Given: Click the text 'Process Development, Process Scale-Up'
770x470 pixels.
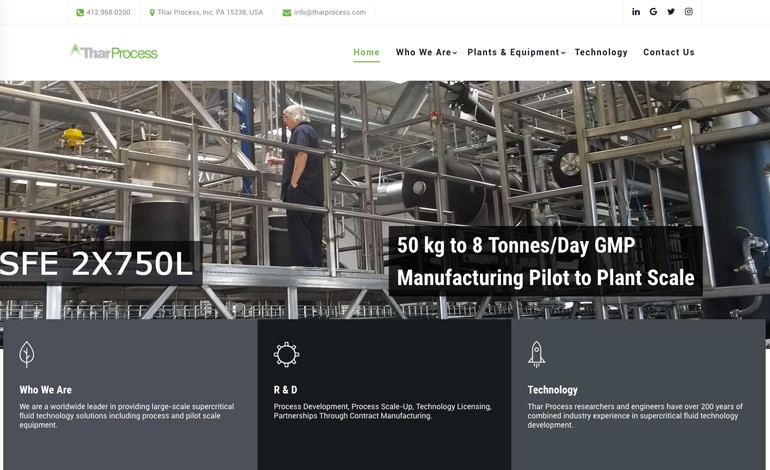Looking at the screenshot, I should tap(343, 407).
